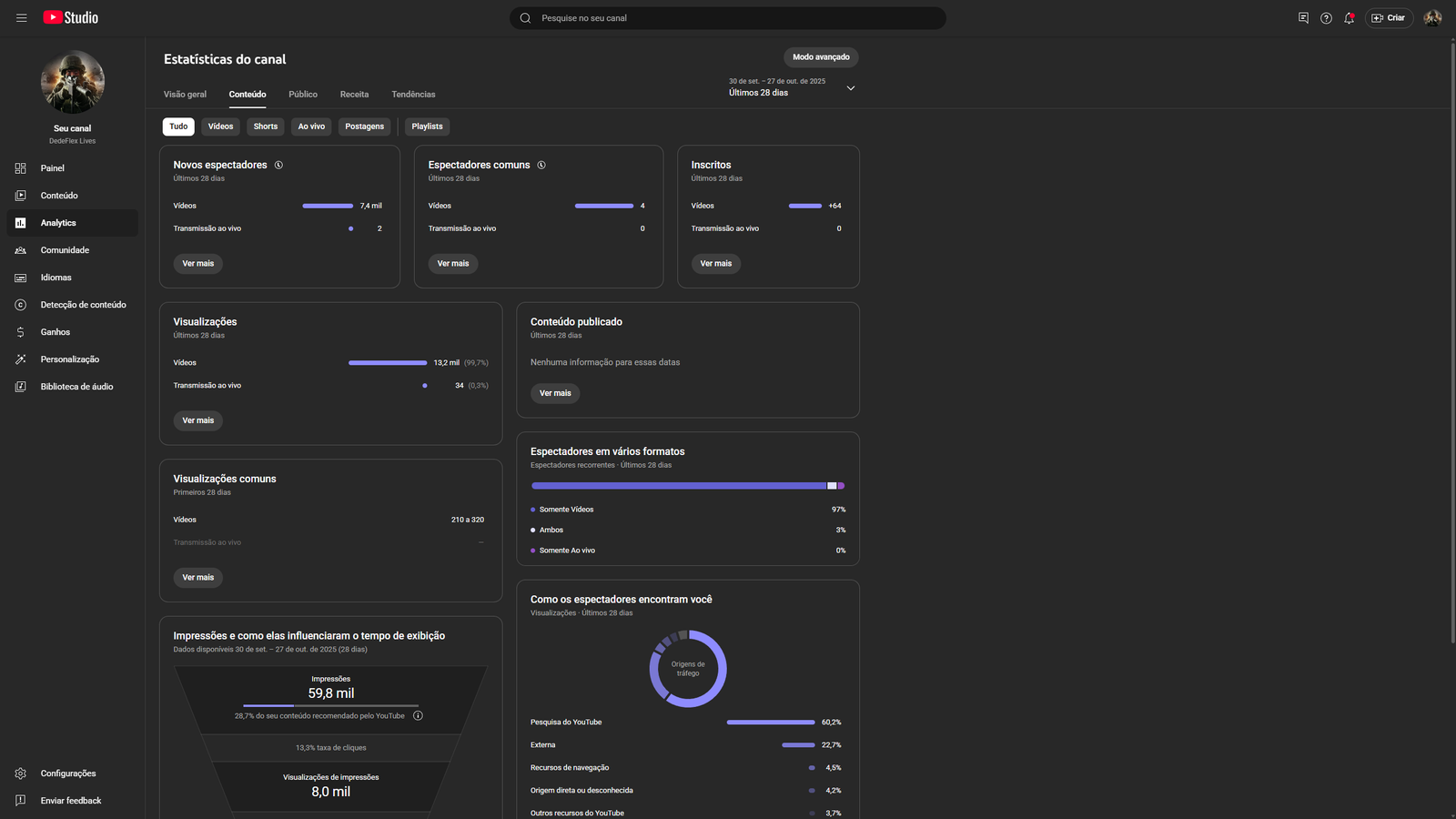Open the Criar create menu
The width and height of the screenshot is (1456, 819).
pyautogui.click(x=1389, y=18)
